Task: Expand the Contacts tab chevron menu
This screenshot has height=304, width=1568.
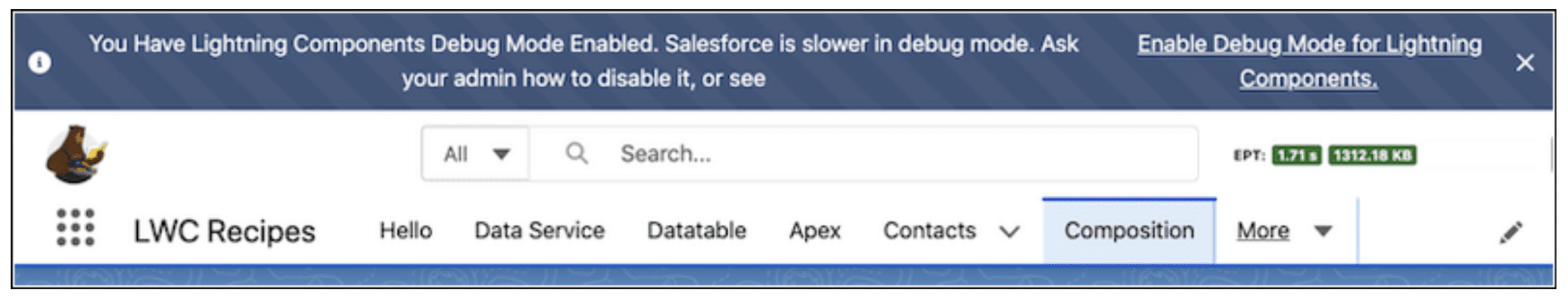Action: click(x=1009, y=232)
